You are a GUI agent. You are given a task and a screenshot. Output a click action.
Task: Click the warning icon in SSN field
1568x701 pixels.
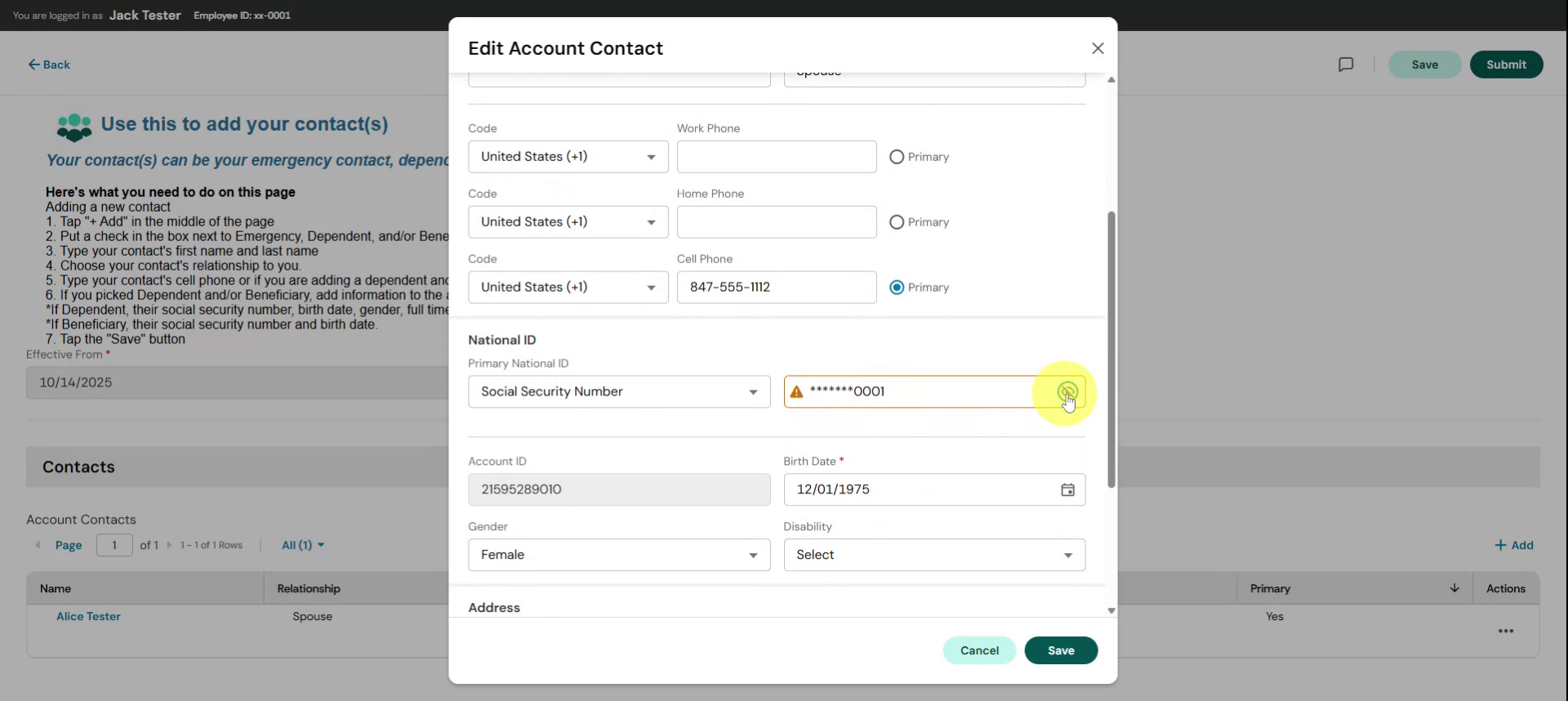(x=796, y=392)
